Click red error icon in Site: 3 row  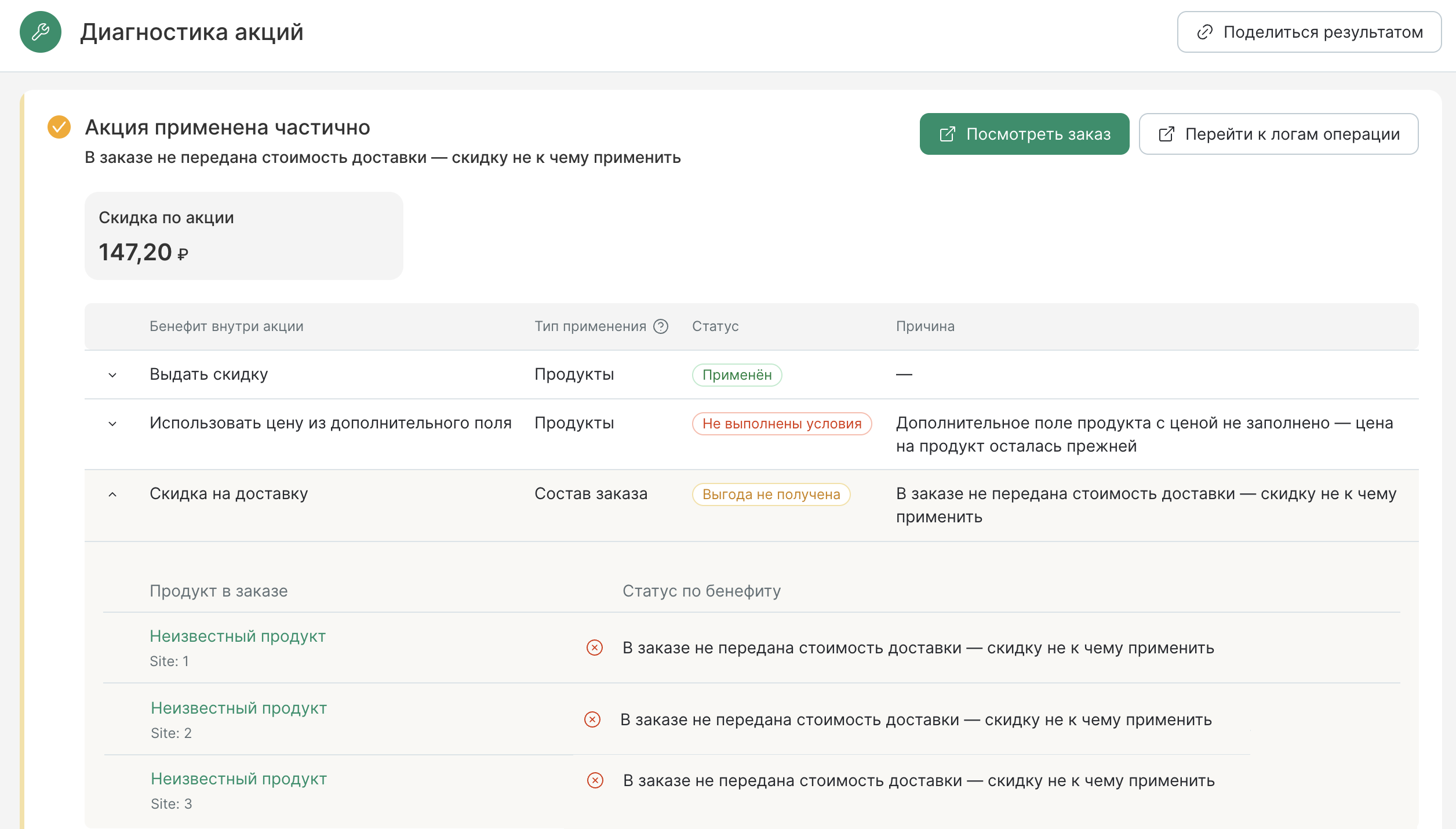(x=595, y=780)
